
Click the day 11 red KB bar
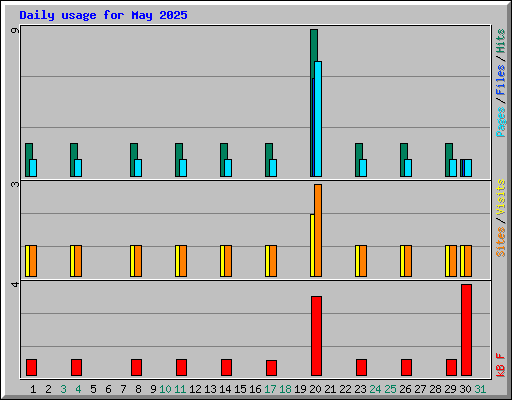(181, 367)
